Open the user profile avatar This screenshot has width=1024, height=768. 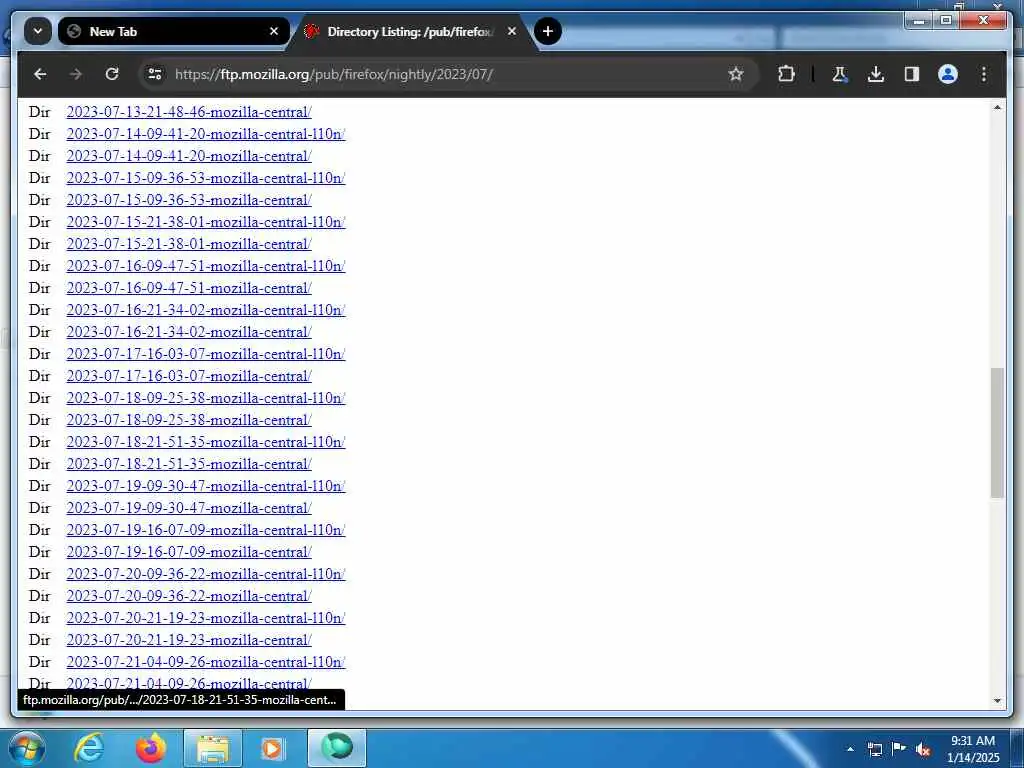[948, 74]
